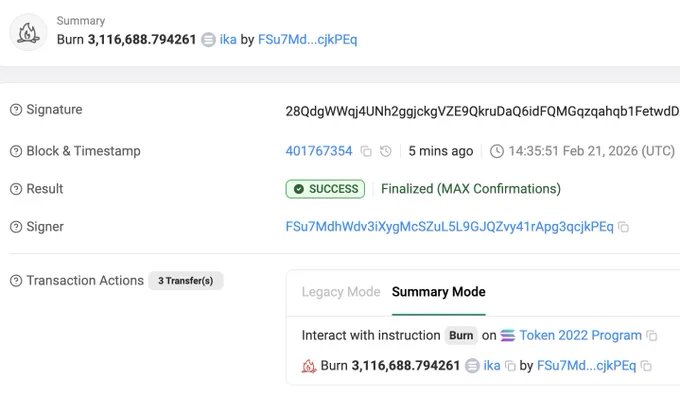Copy FSu7Md...cjkPEq address in the action row

[646, 366]
